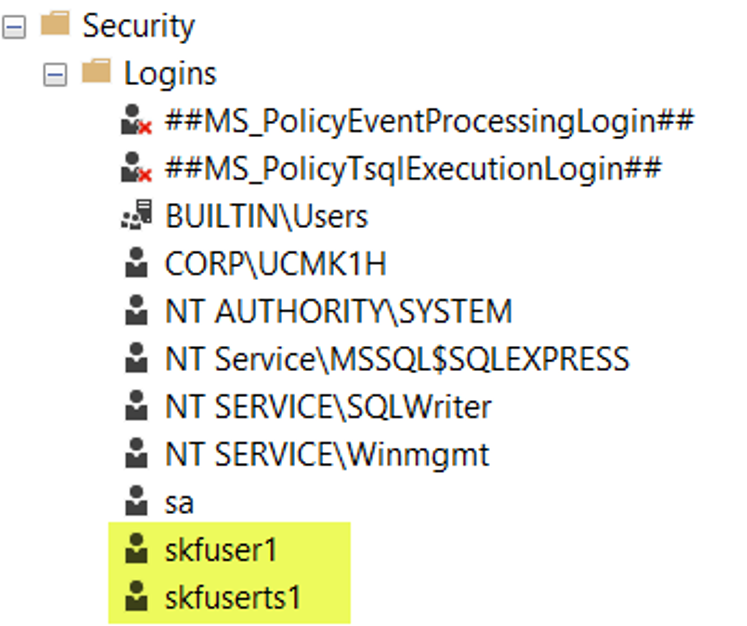This screenshot has width=747, height=626.
Task: Click the skfuserts1 login icon
Action: [136, 597]
